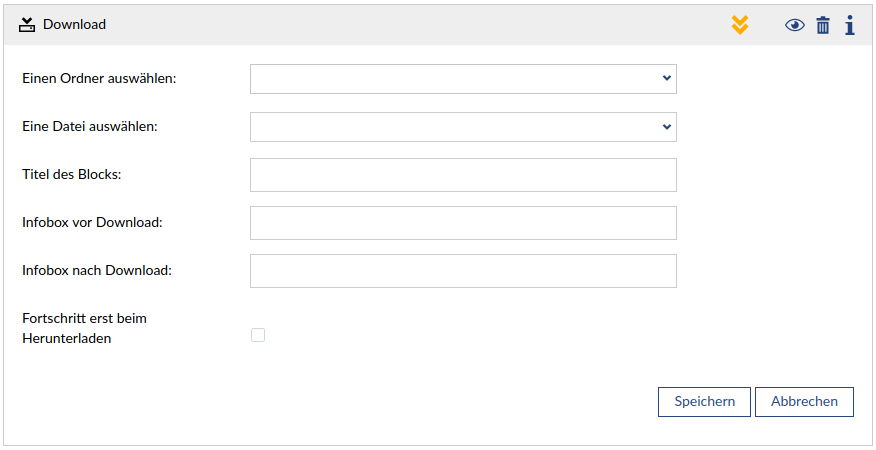Click into 'Infobox vor Download' field

[x=463, y=223]
